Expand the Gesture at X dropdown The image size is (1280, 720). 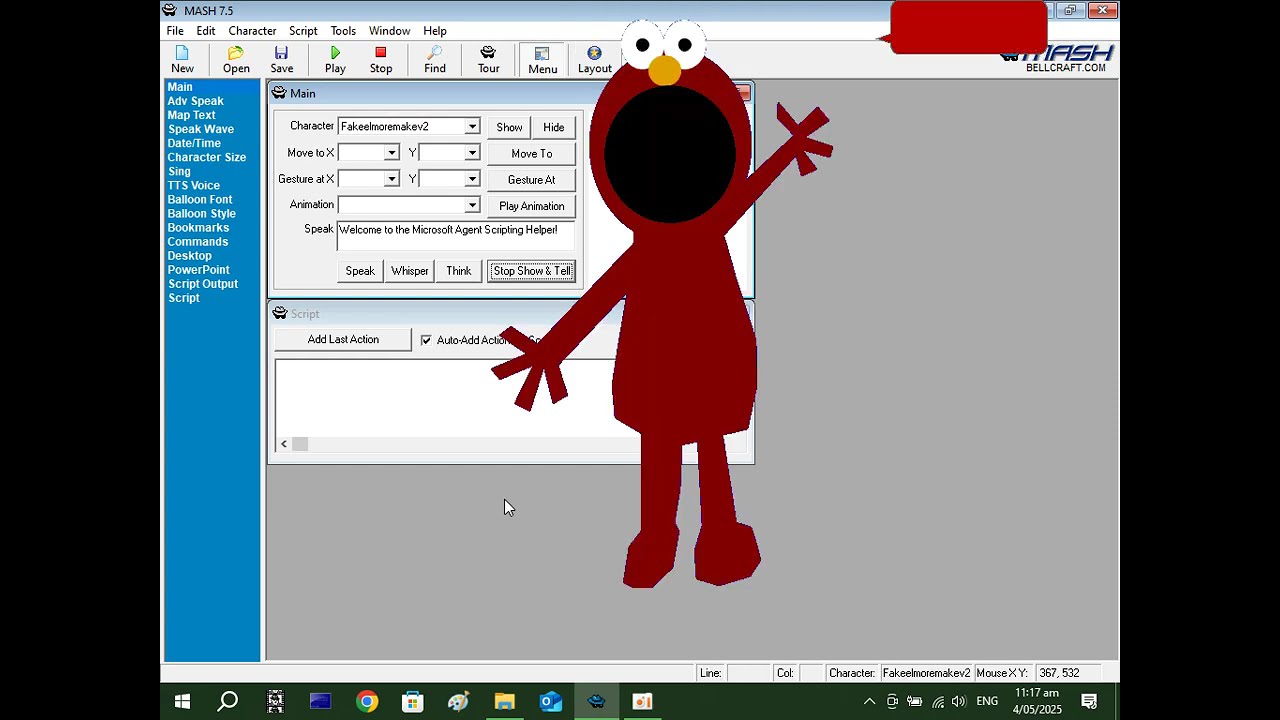(392, 179)
